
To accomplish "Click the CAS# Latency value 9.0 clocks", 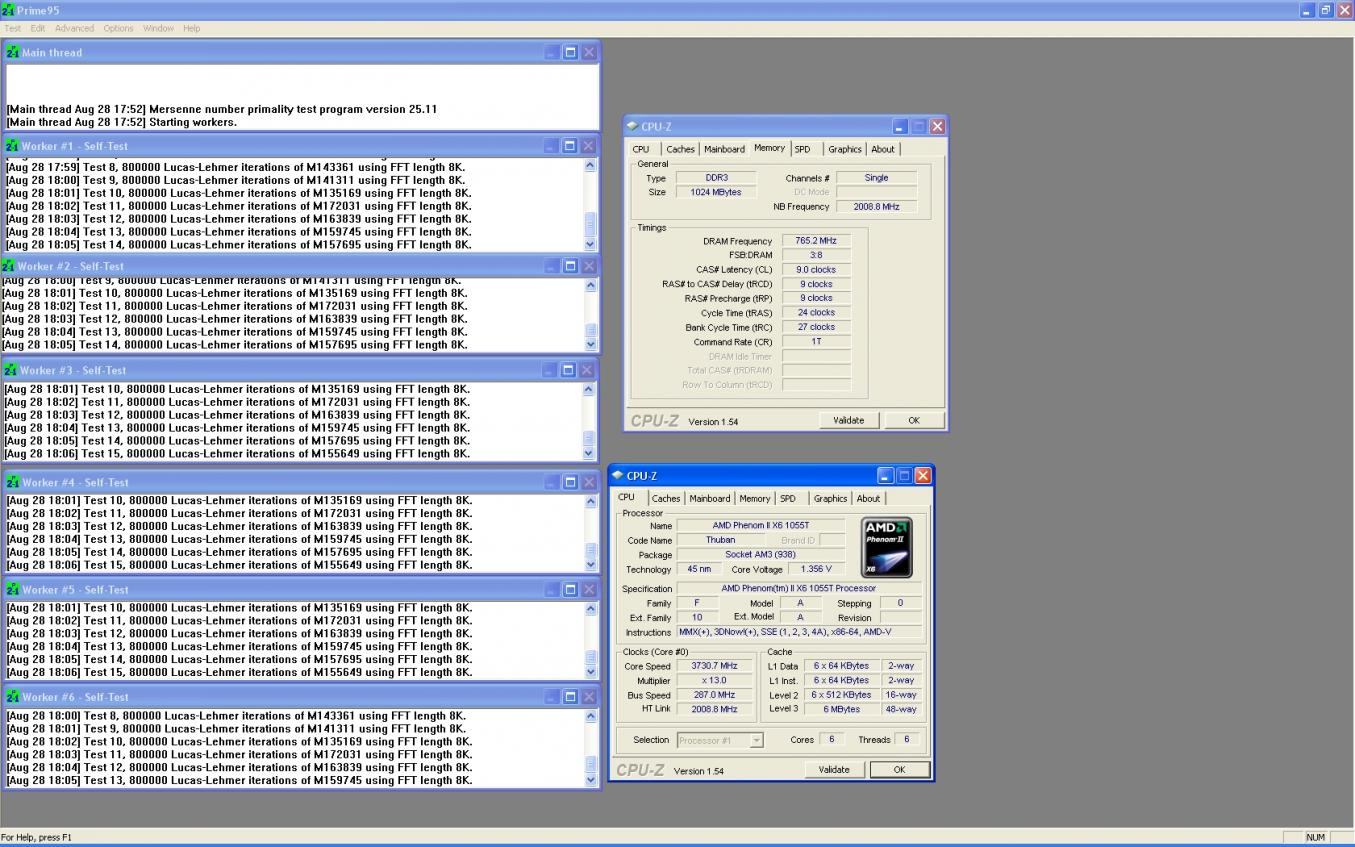I will coord(816,270).
